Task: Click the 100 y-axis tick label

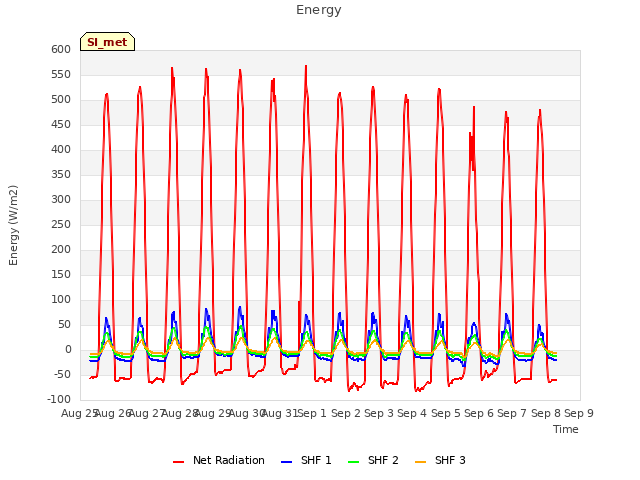Action: [x=61, y=300]
